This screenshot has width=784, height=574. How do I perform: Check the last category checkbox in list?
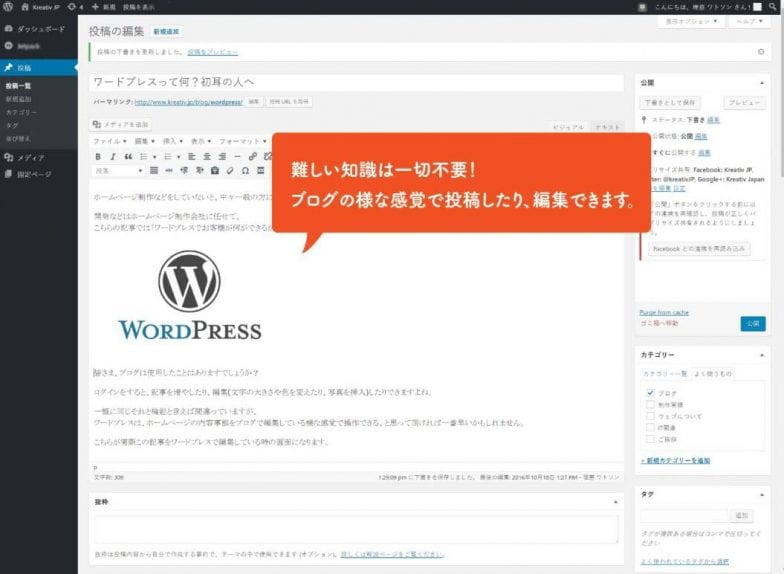click(650, 438)
